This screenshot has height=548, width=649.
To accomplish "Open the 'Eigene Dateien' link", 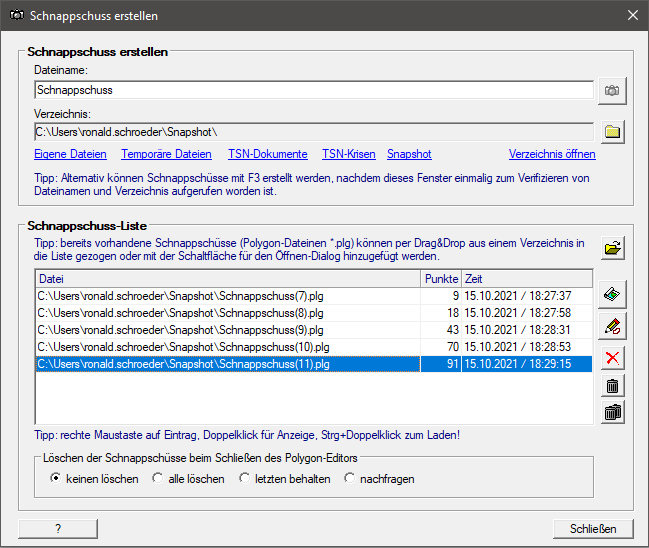I will (x=70, y=154).
